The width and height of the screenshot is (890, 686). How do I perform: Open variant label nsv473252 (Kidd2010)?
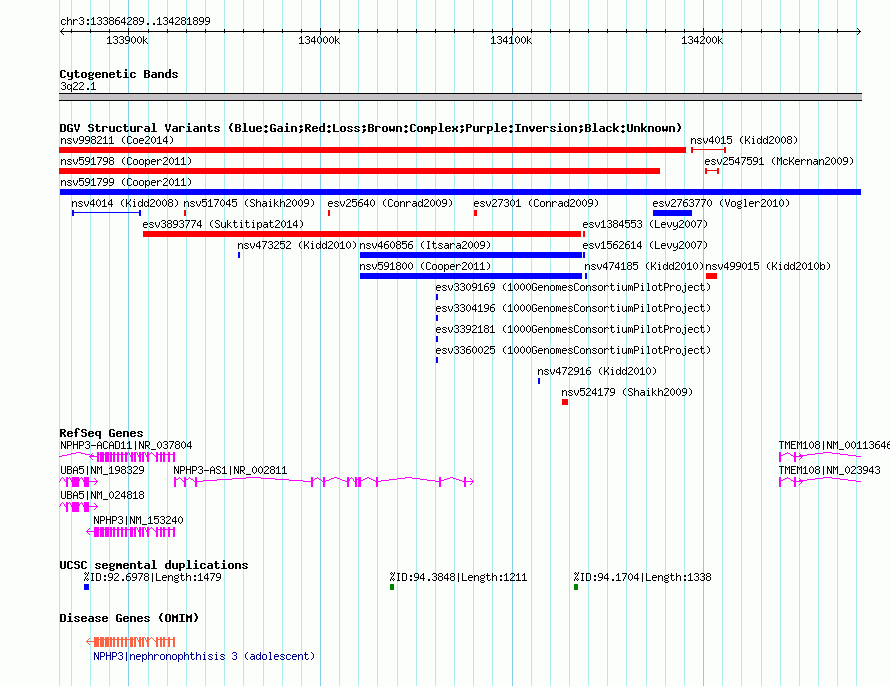tap(297, 245)
